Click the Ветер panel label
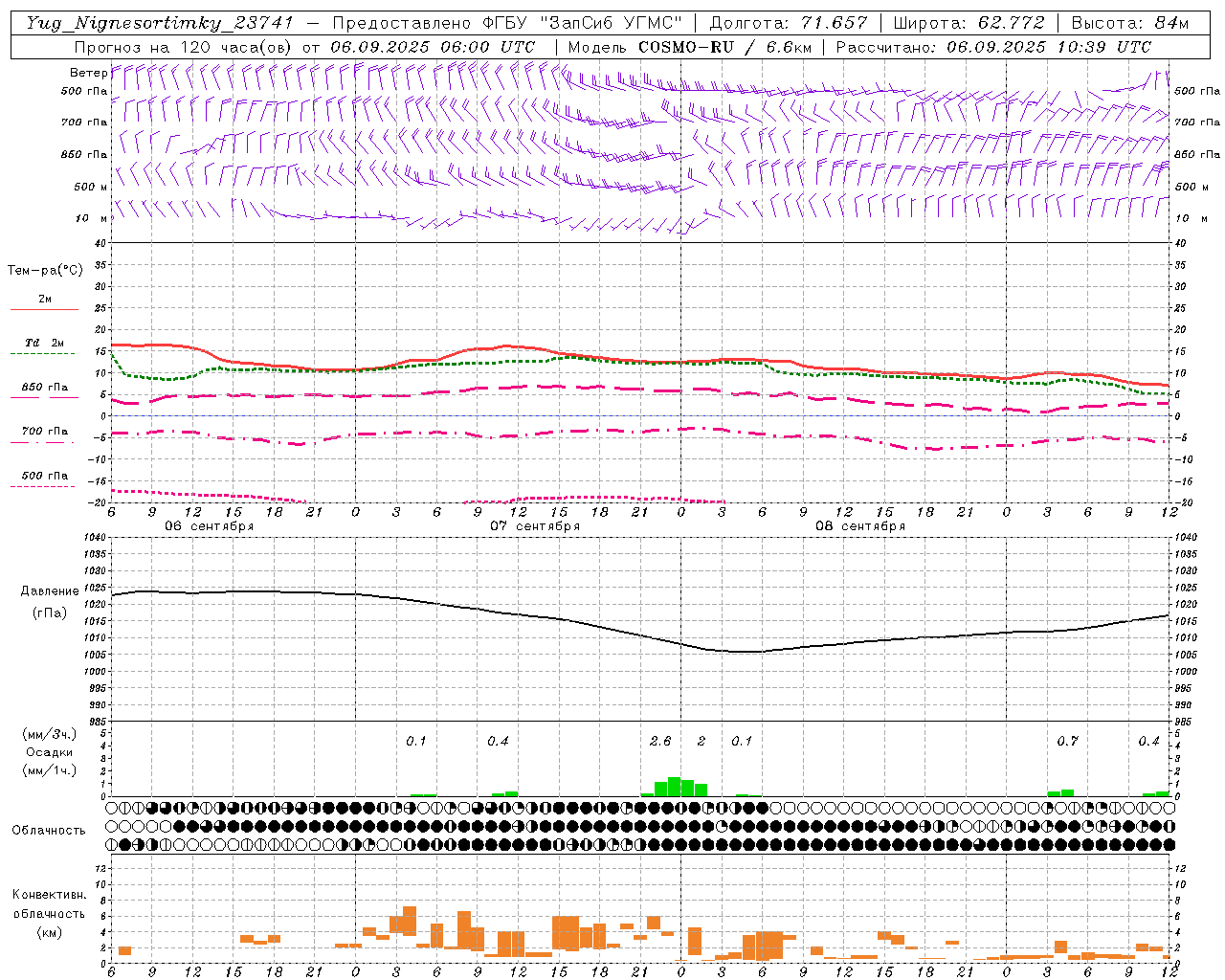 click(x=88, y=73)
